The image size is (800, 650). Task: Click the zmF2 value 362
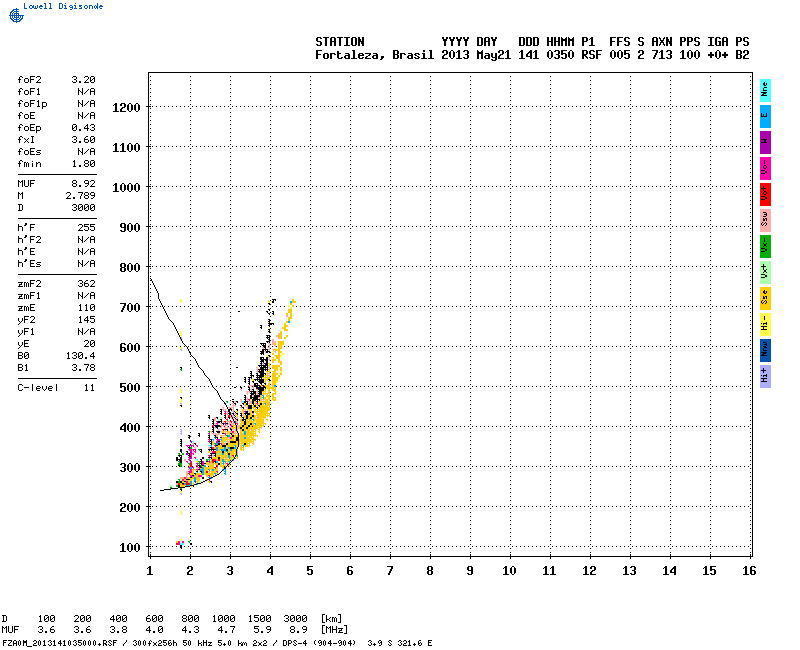point(86,284)
